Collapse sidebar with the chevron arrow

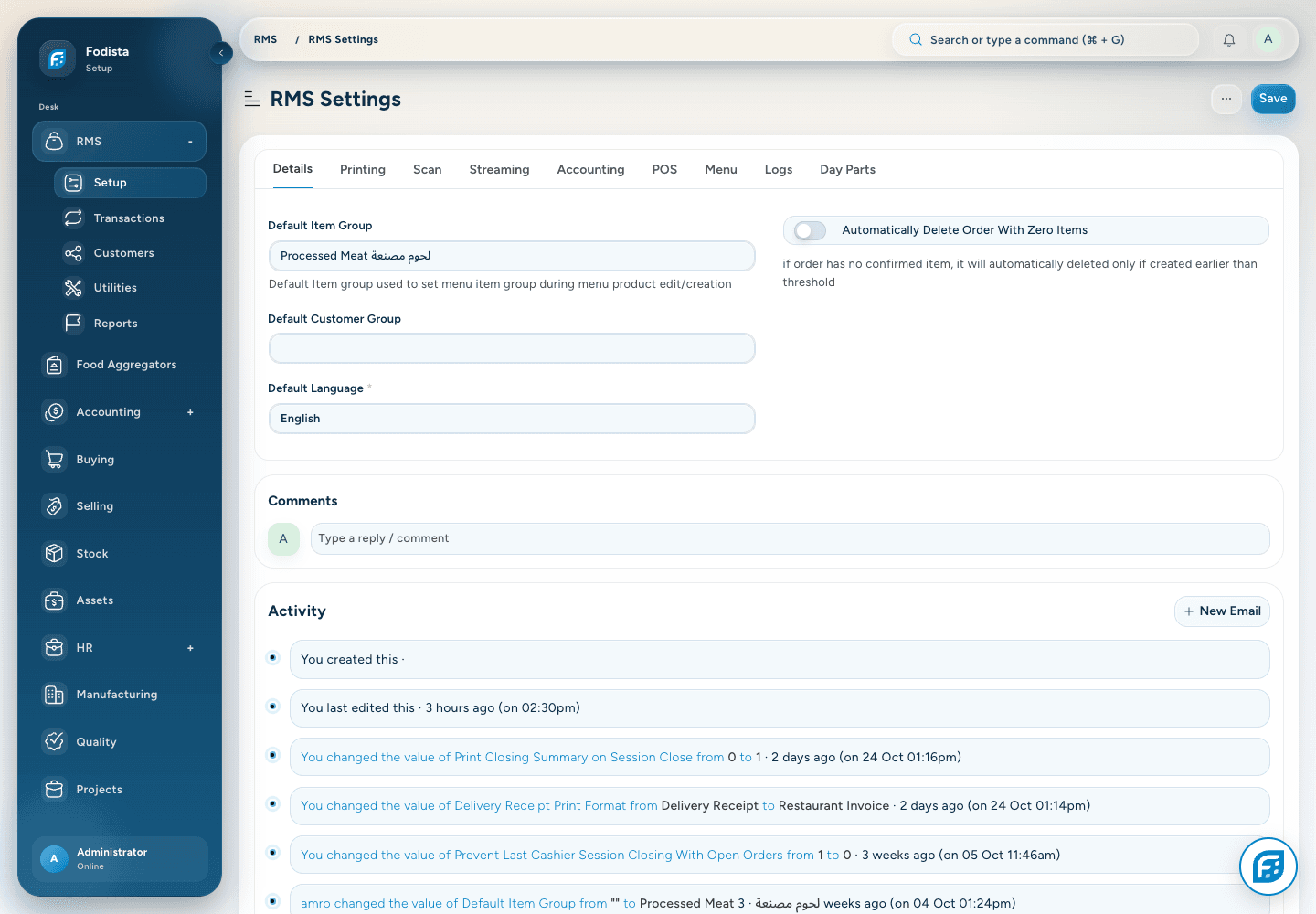tap(221, 53)
